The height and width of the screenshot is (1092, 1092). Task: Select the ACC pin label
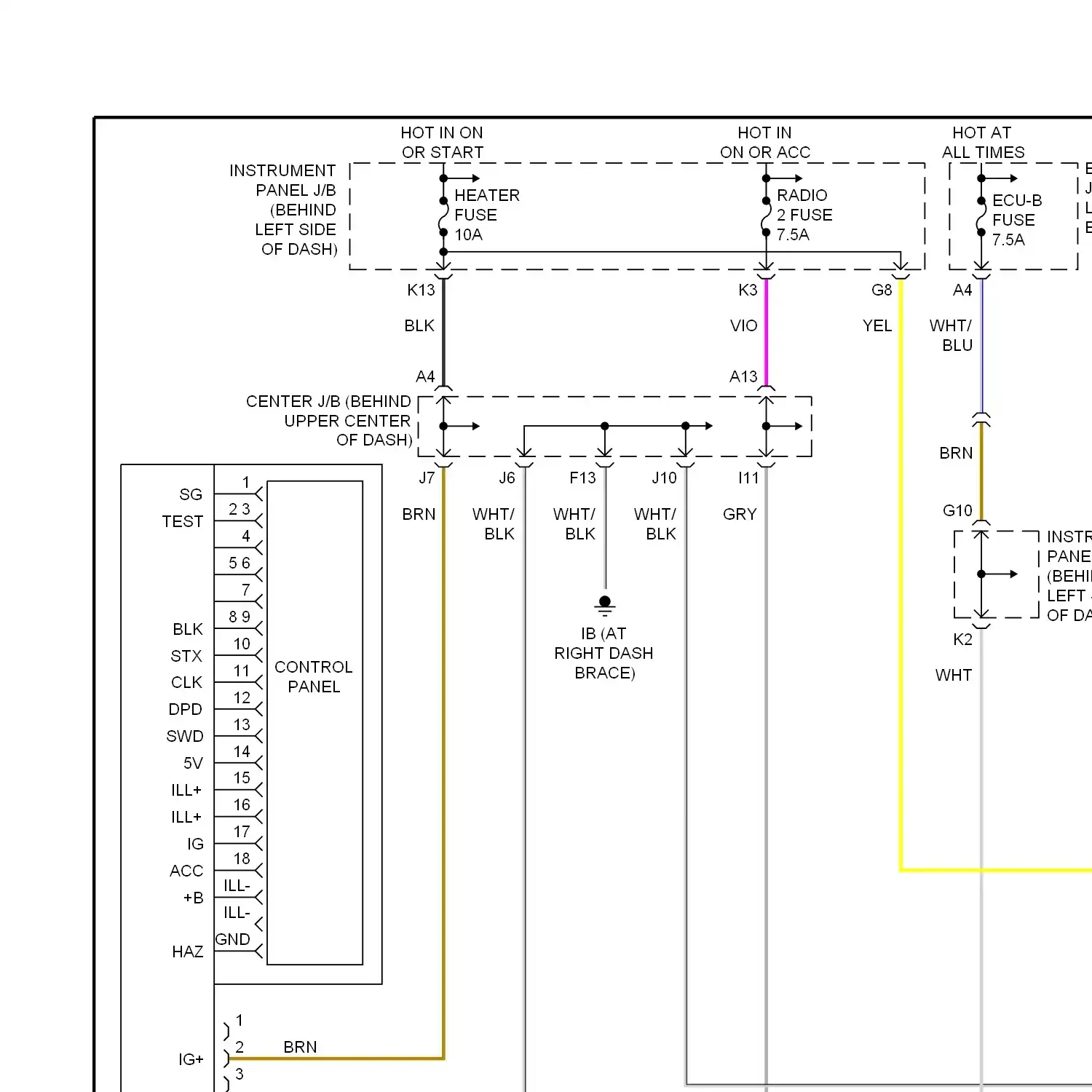click(186, 871)
